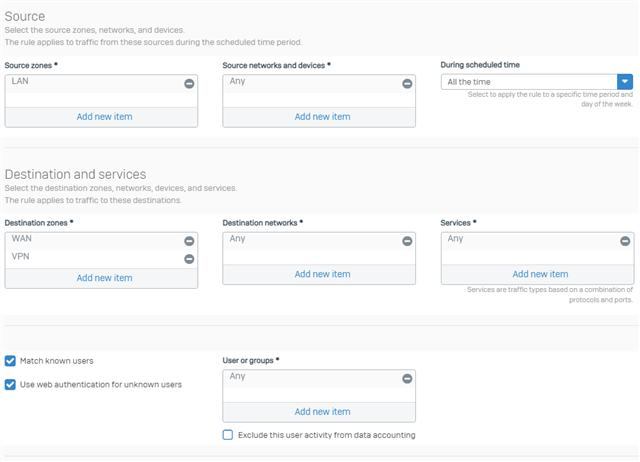Open the During scheduled time dropdown arrow

[x=625, y=82]
